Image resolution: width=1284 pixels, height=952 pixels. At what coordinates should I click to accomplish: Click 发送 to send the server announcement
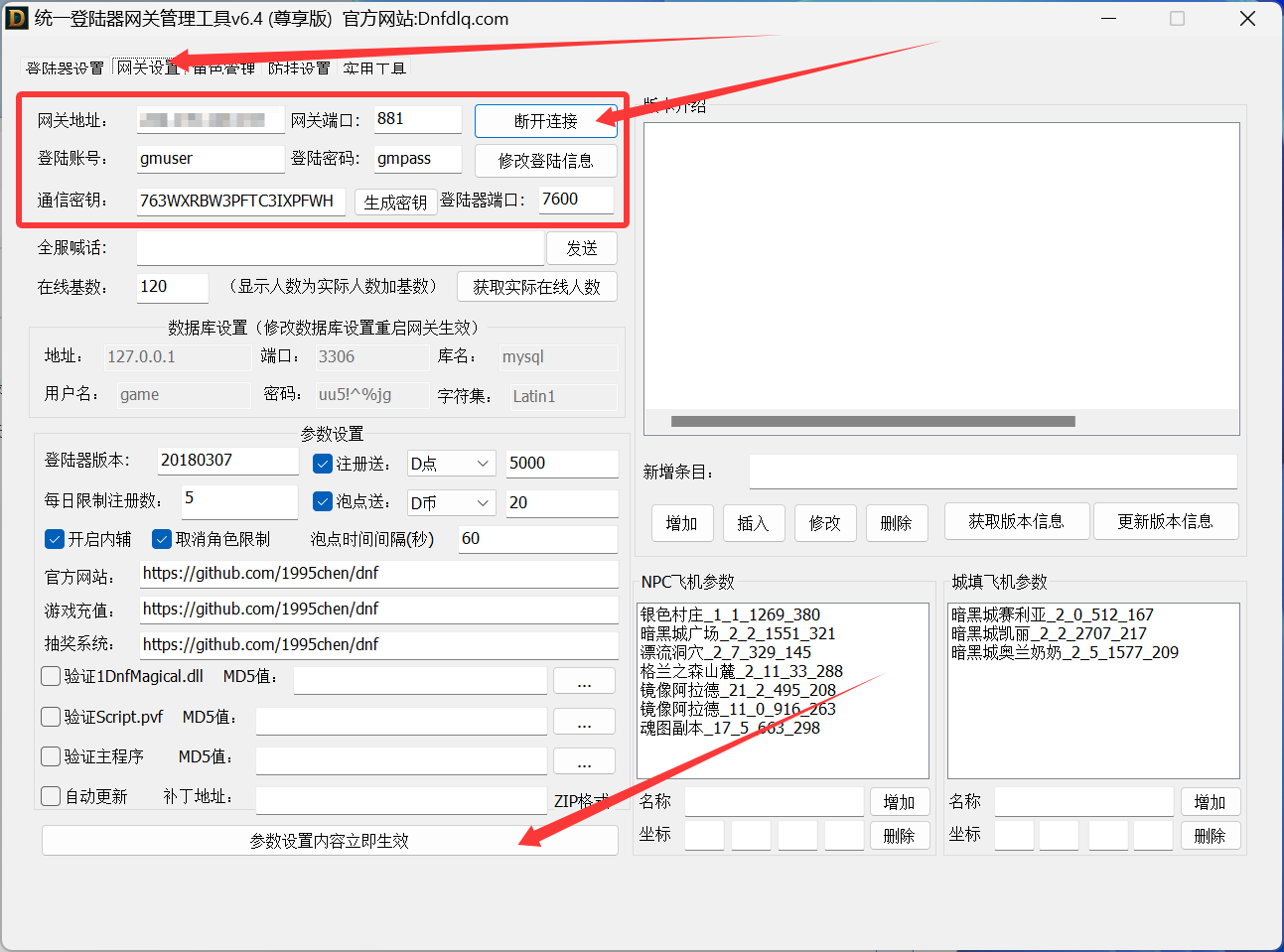coord(582,247)
